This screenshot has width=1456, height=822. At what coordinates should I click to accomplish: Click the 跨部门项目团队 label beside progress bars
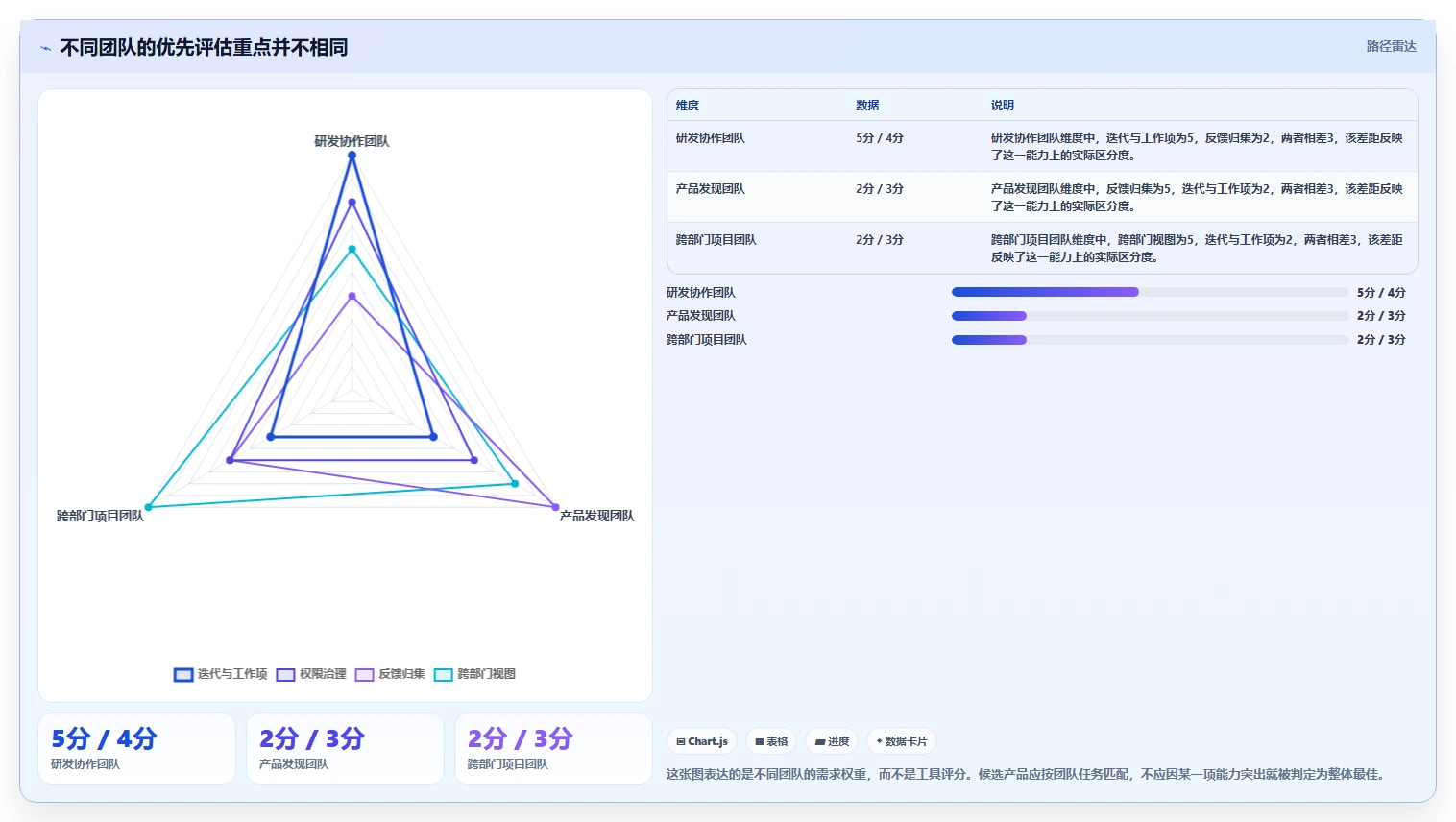pos(707,340)
